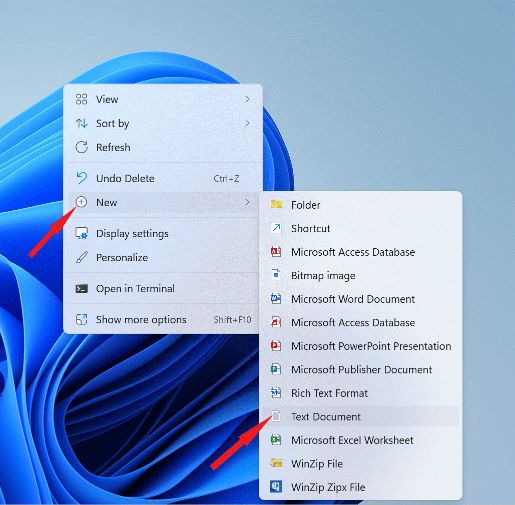The height and width of the screenshot is (505, 515).
Task: Expand the New submenu chevron
Action: coord(247,202)
